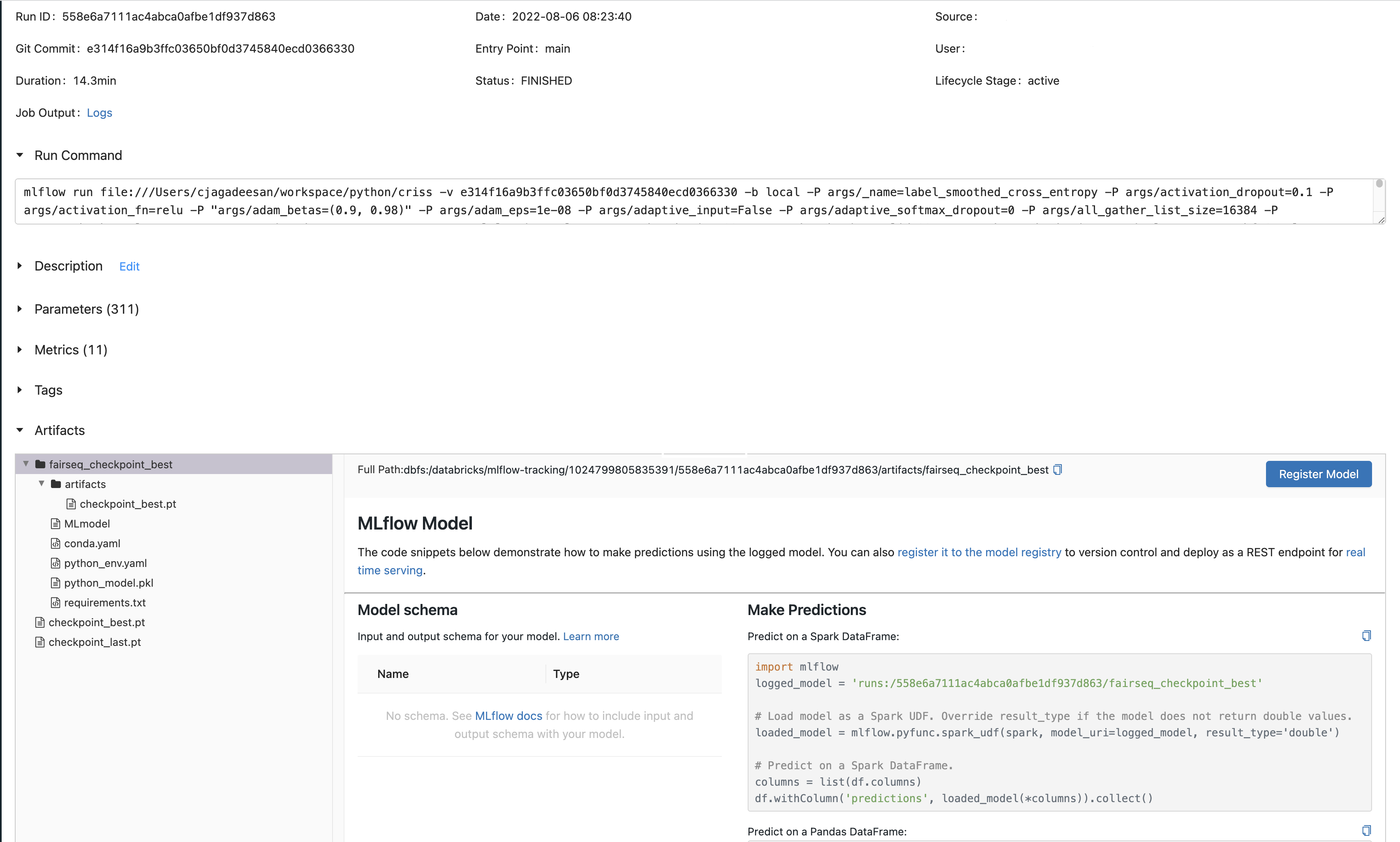Click the requirements.txt file icon
This screenshot has height=842, width=1400.
pyautogui.click(x=55, y=603)
